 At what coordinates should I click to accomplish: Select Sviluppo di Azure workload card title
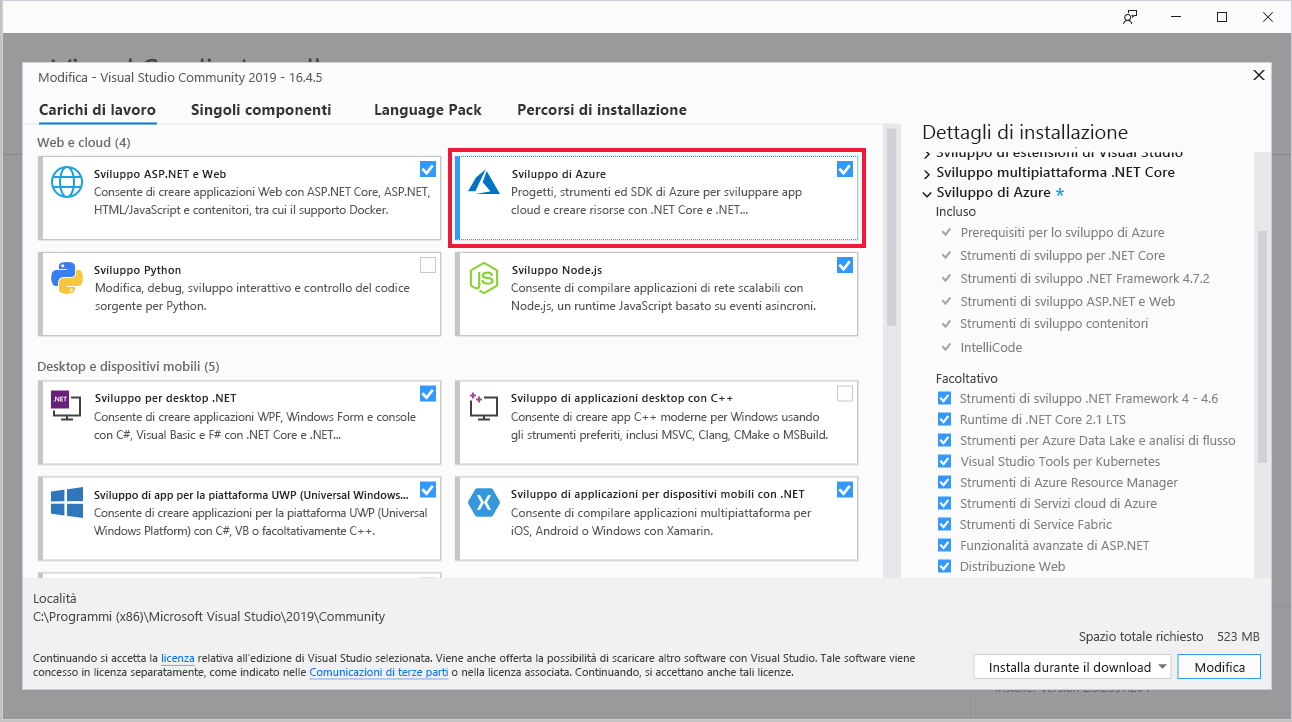[558, 174]
